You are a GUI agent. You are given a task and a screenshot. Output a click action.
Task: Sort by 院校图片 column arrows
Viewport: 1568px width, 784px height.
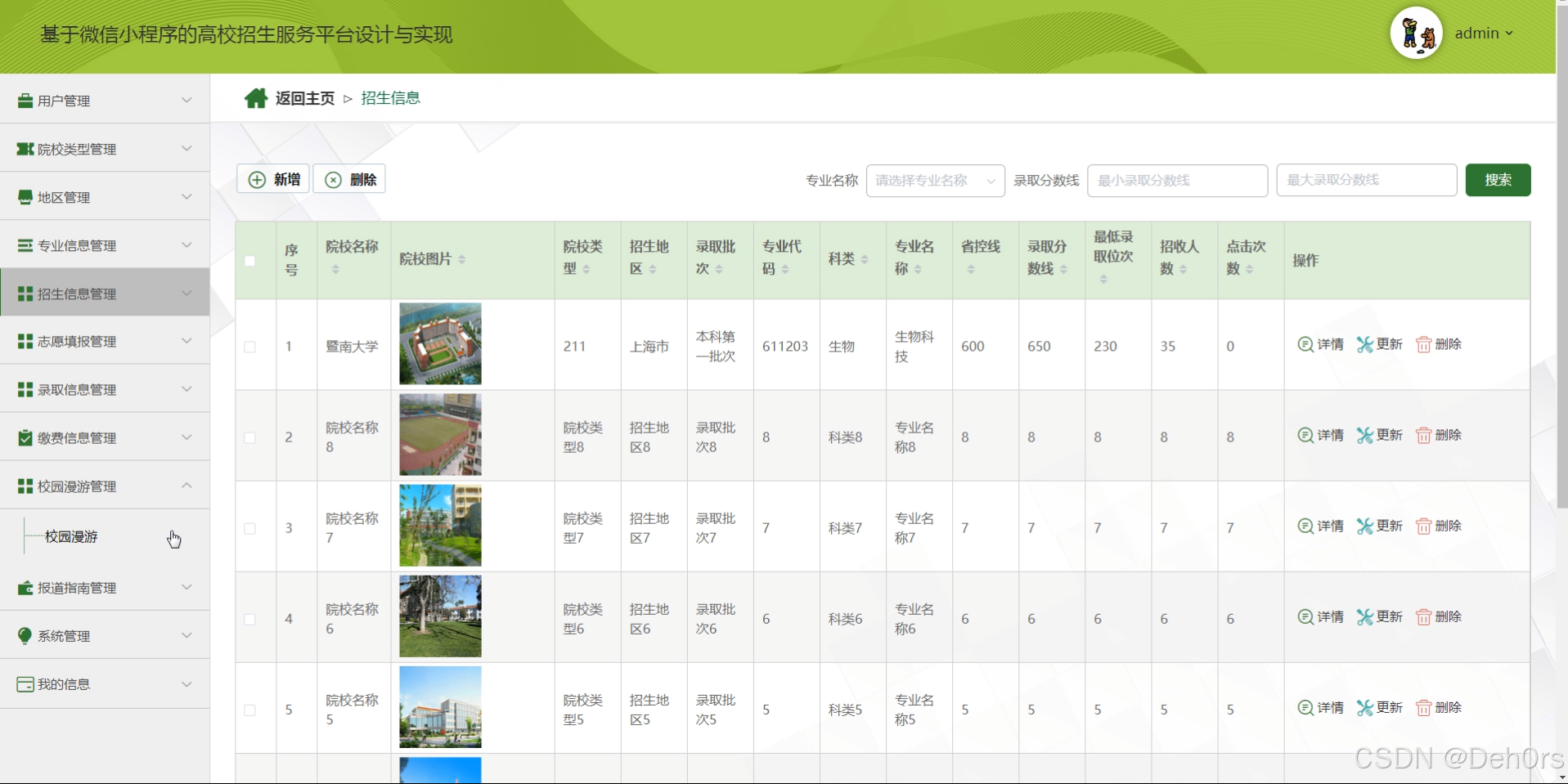461,259
